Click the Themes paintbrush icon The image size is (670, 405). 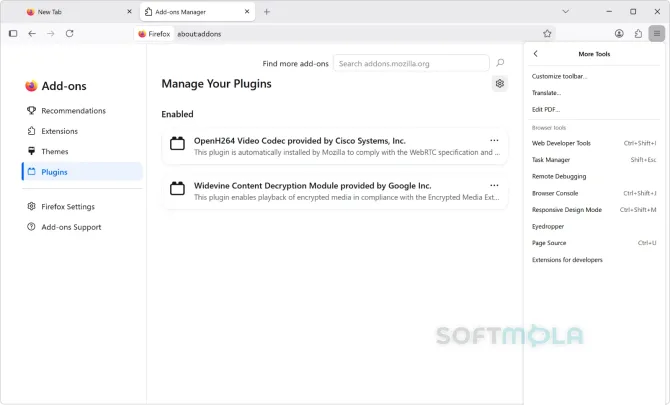(x=31, y=151)
